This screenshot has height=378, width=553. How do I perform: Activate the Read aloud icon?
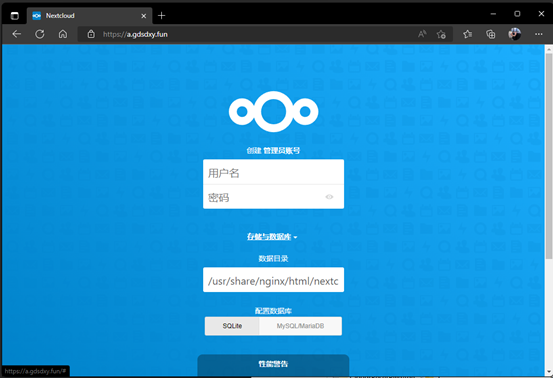click(422, 34)
